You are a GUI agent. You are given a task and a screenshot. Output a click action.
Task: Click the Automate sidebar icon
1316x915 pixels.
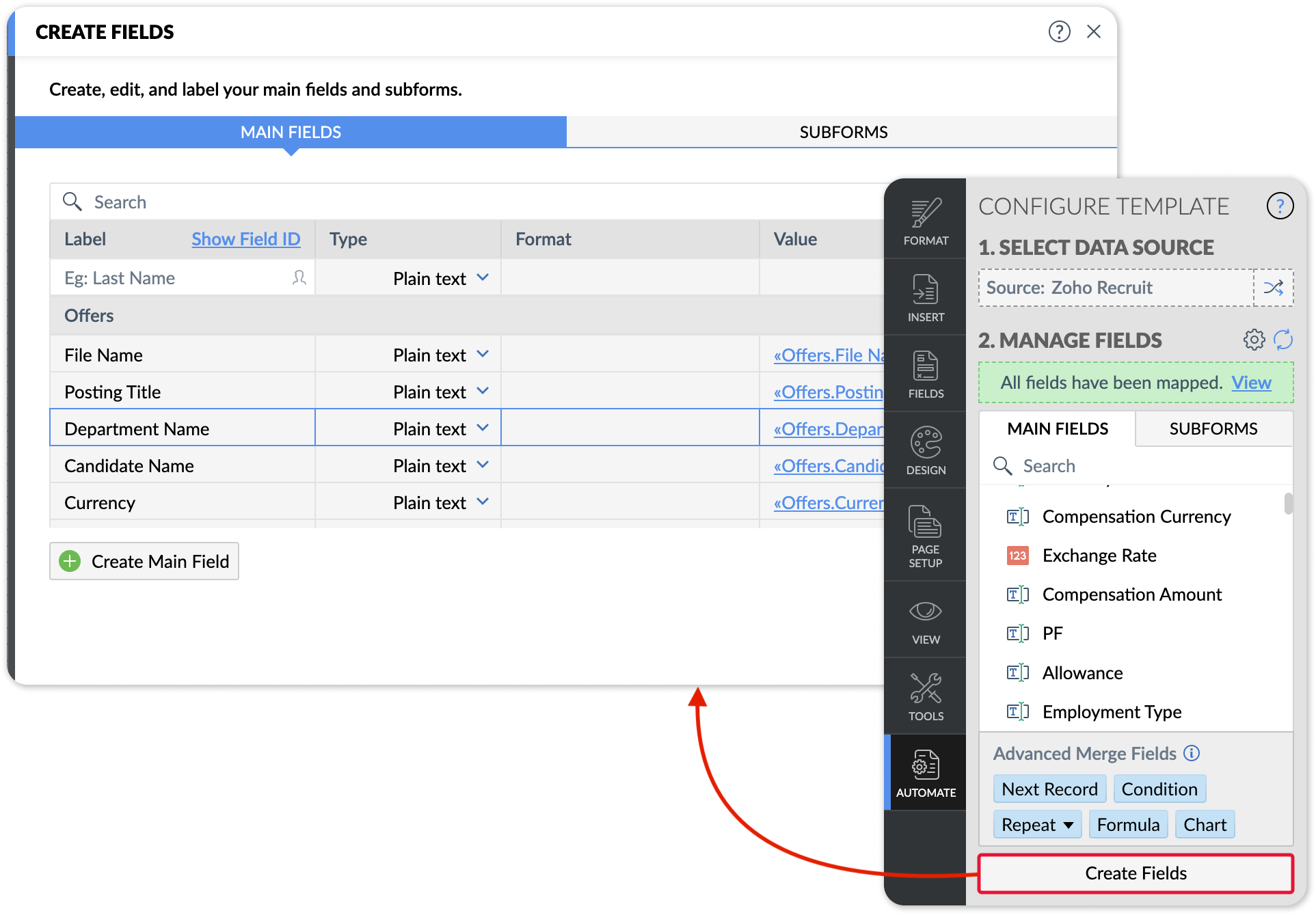pos(925,773)
